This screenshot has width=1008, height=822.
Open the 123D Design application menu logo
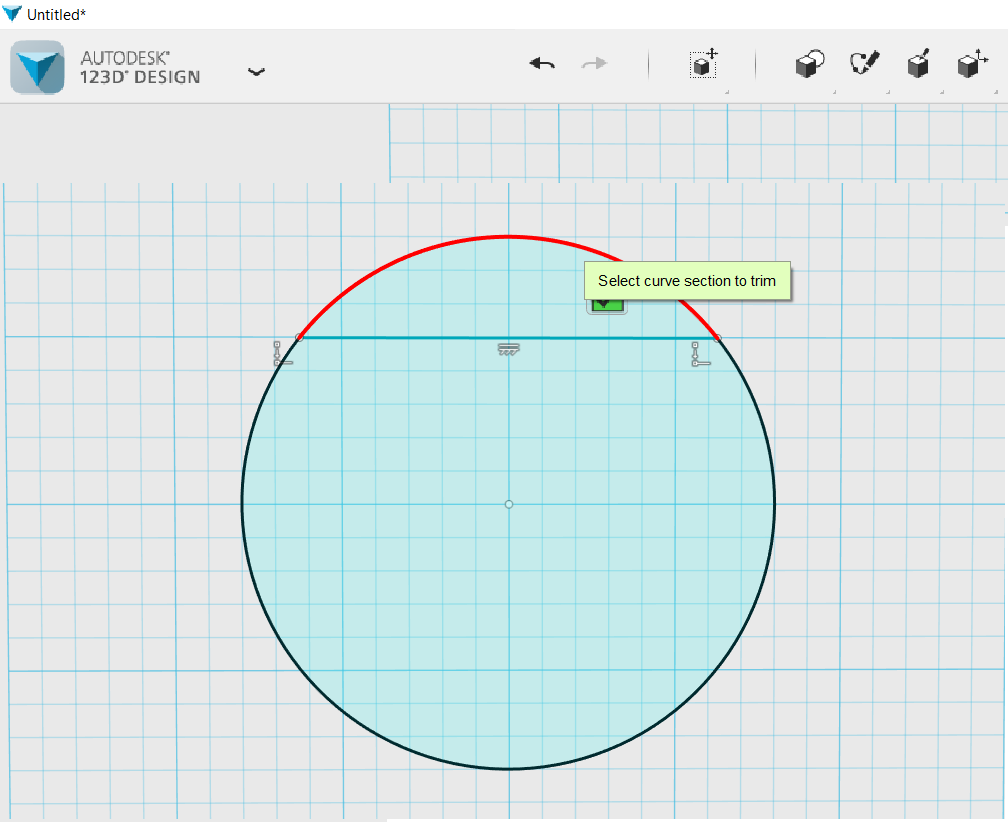pos(37,67)
